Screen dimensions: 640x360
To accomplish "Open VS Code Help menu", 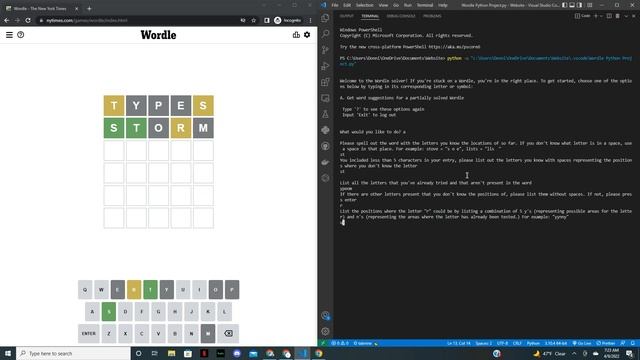I will (x=442, y=5).
